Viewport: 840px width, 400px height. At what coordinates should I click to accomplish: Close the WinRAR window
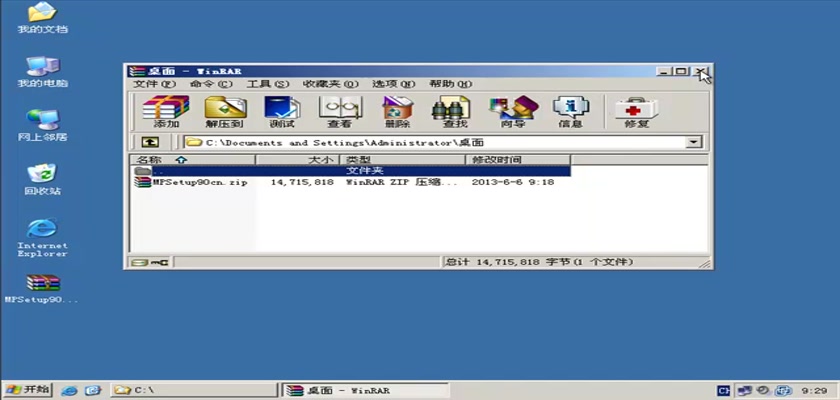[x=701, y=71]
